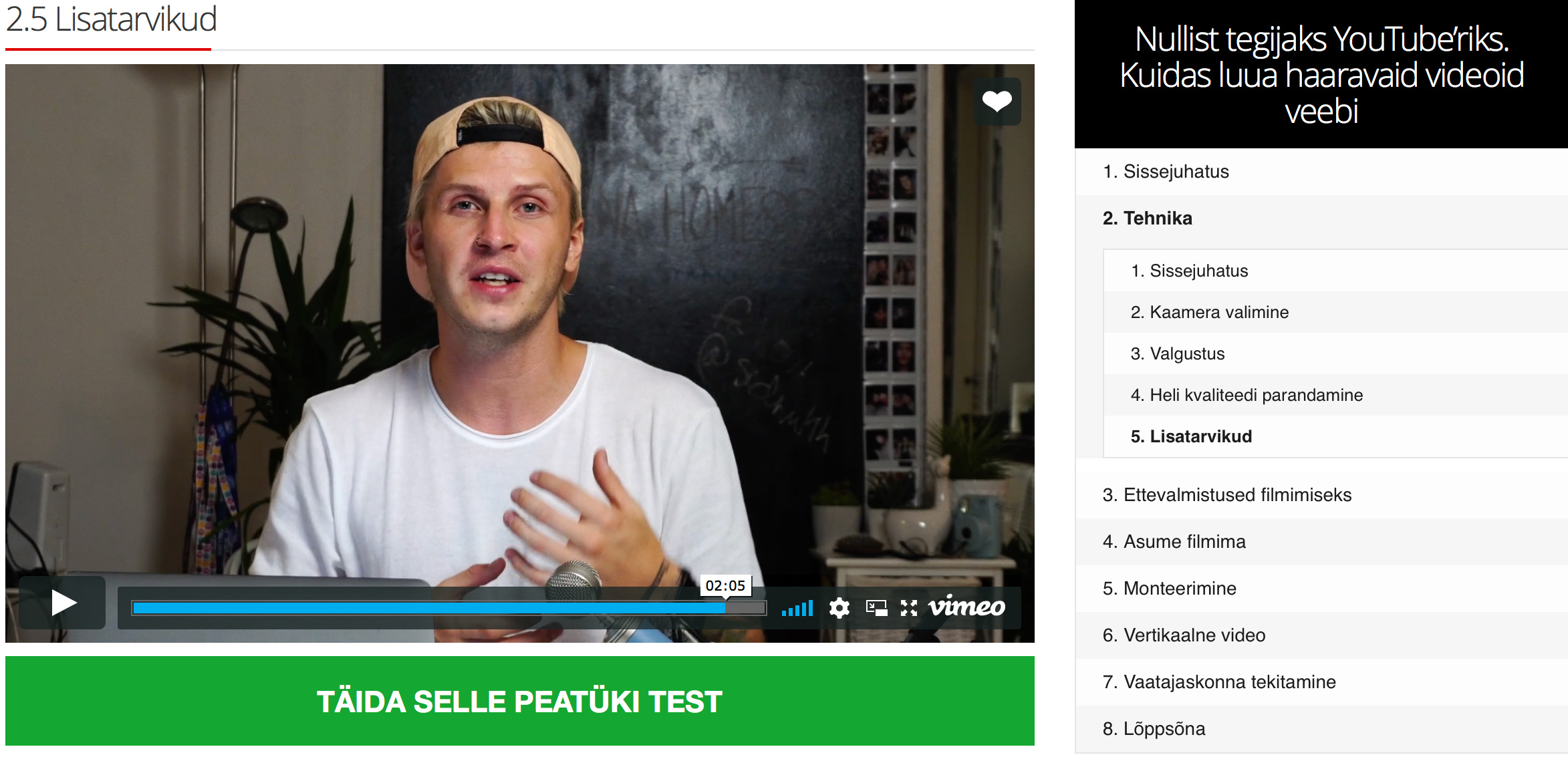Open chapter 8. Lõppsõna

[1321, 729]
